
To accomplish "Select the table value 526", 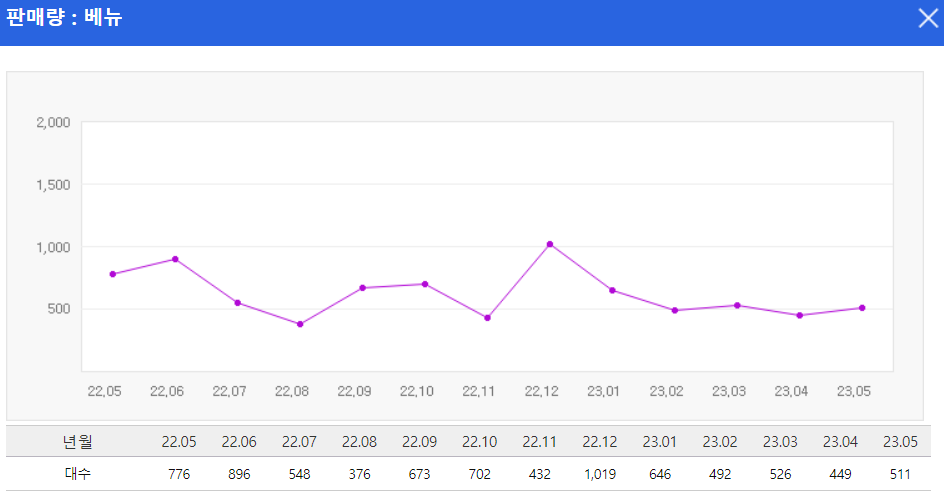I will 780,474.
